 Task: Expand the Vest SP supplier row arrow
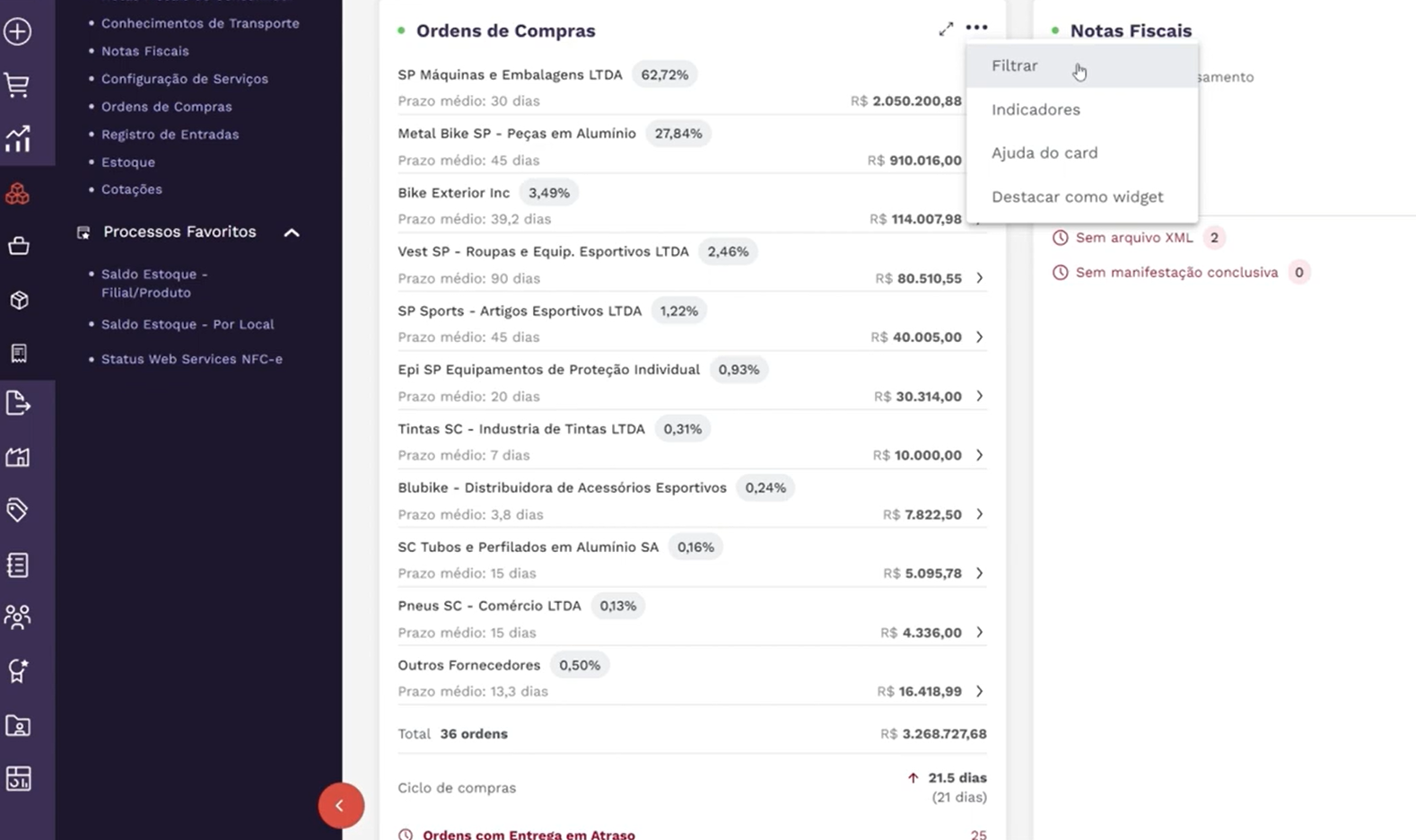980,278
